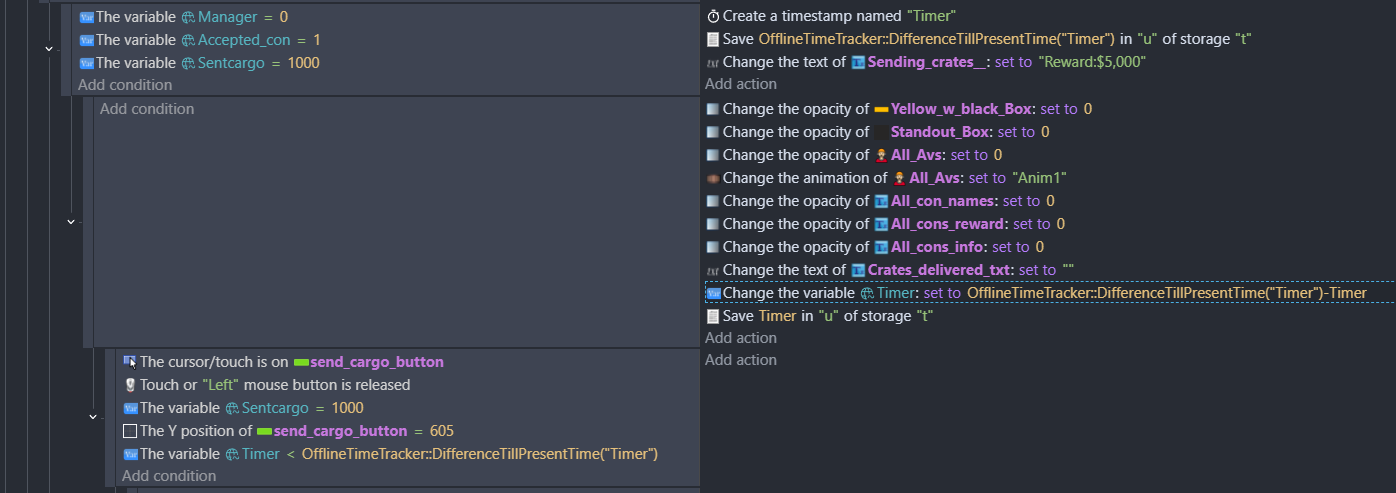Collapse the send_cargo_button sub-event
This screenshot has width=1396, height=493.
[93, 417]
